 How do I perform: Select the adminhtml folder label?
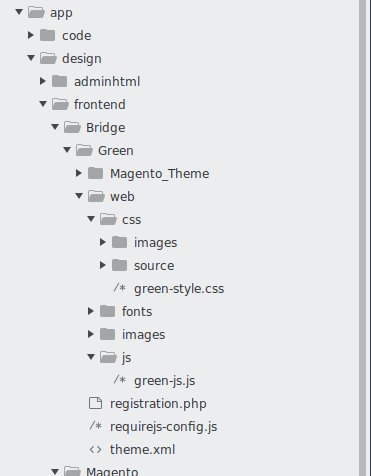pos(107,81)
